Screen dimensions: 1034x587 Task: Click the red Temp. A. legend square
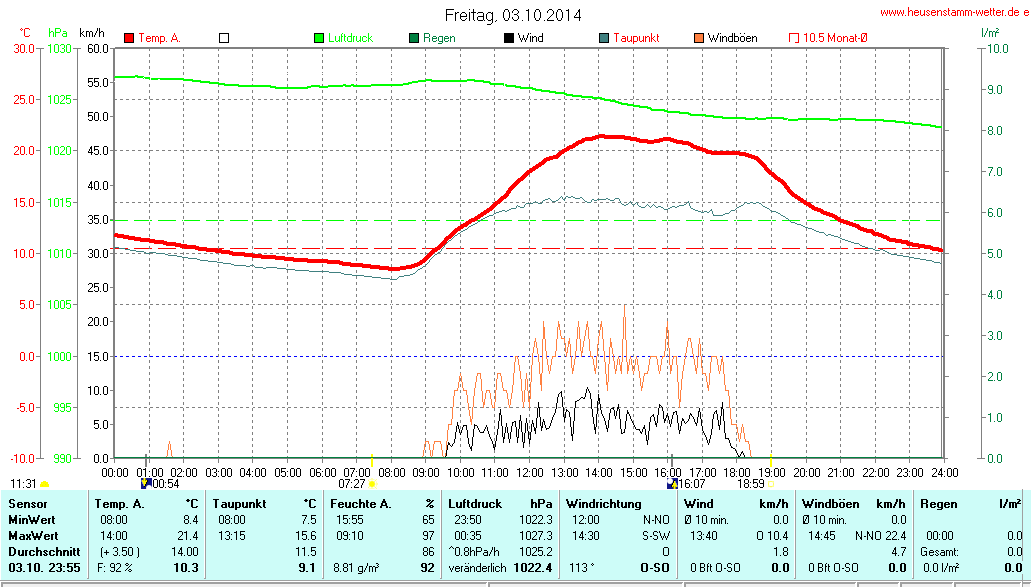[129, 38]
